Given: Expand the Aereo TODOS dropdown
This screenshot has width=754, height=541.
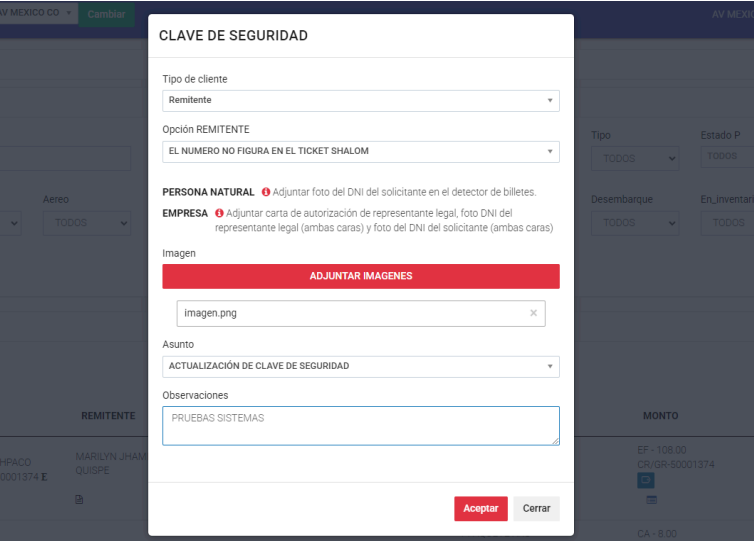Looking at the screenshot, I should point(87,222).
